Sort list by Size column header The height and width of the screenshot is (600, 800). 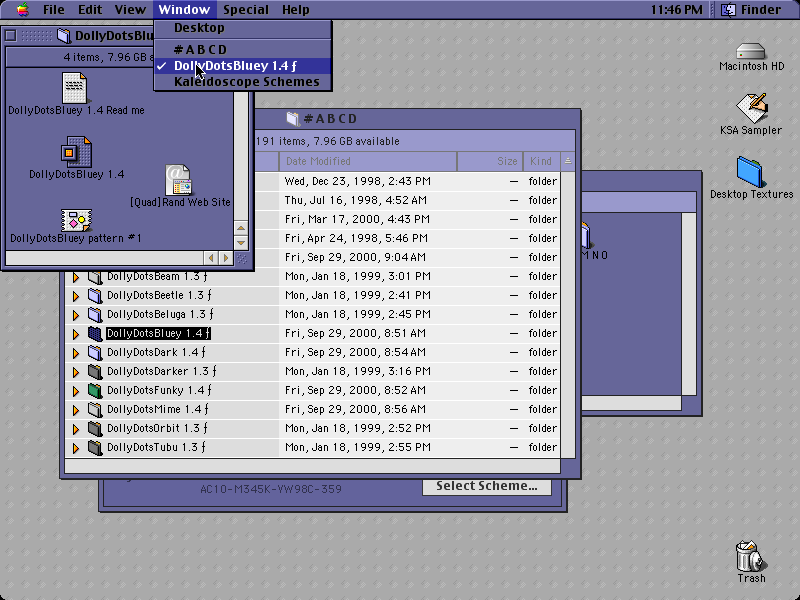[x=490, y=161]
